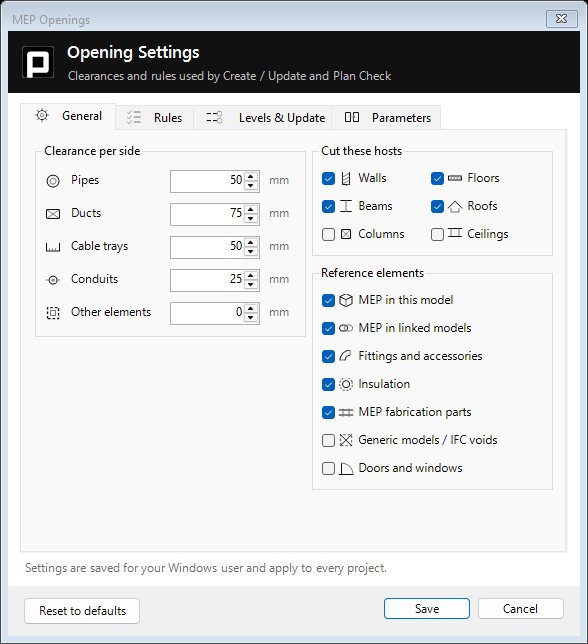Click the Roofs house icon
The image size is (588, 644).
[455, 207]
